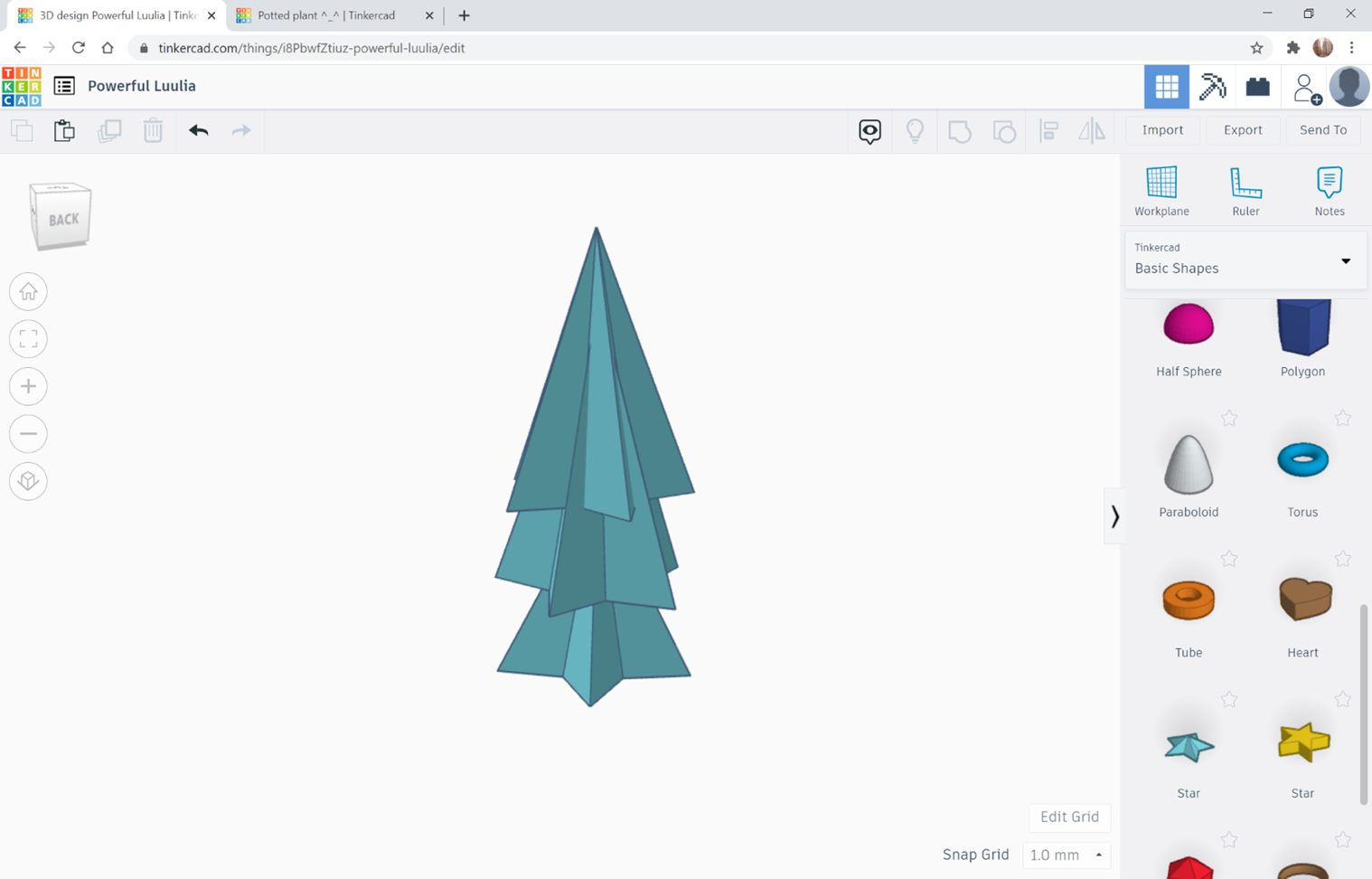Open the Basic Shapes category dropdown
Viewport: 1372px width, 879px height.
[x=1245, y=260]
